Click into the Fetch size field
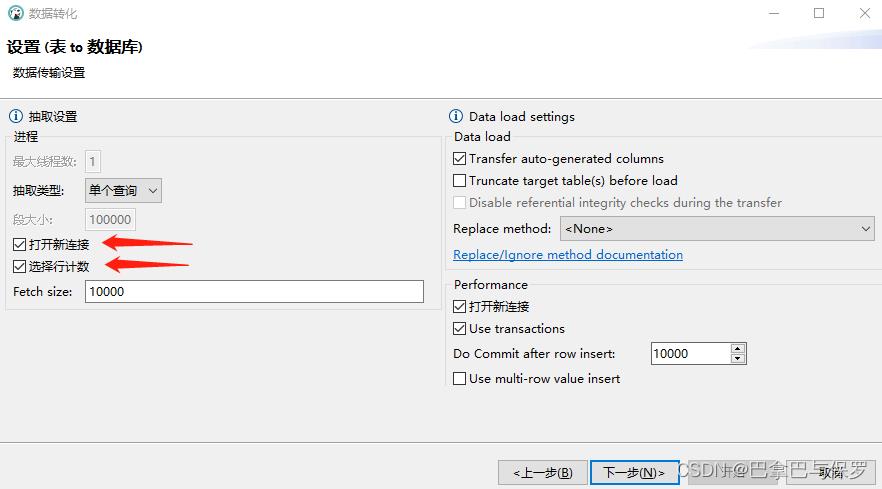This screenshot has width=882, height=489. [254, 291]
